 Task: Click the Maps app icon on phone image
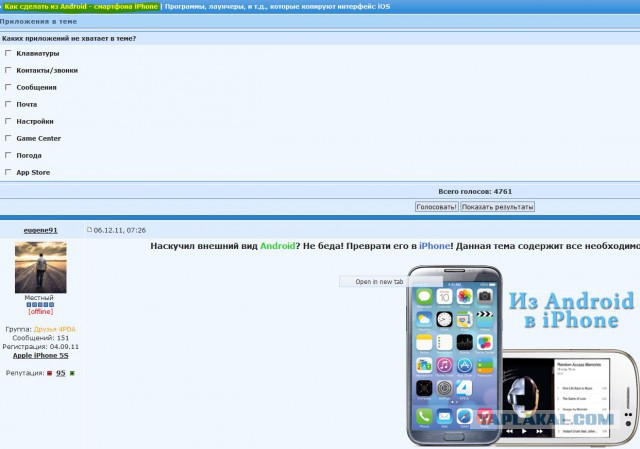464,320
